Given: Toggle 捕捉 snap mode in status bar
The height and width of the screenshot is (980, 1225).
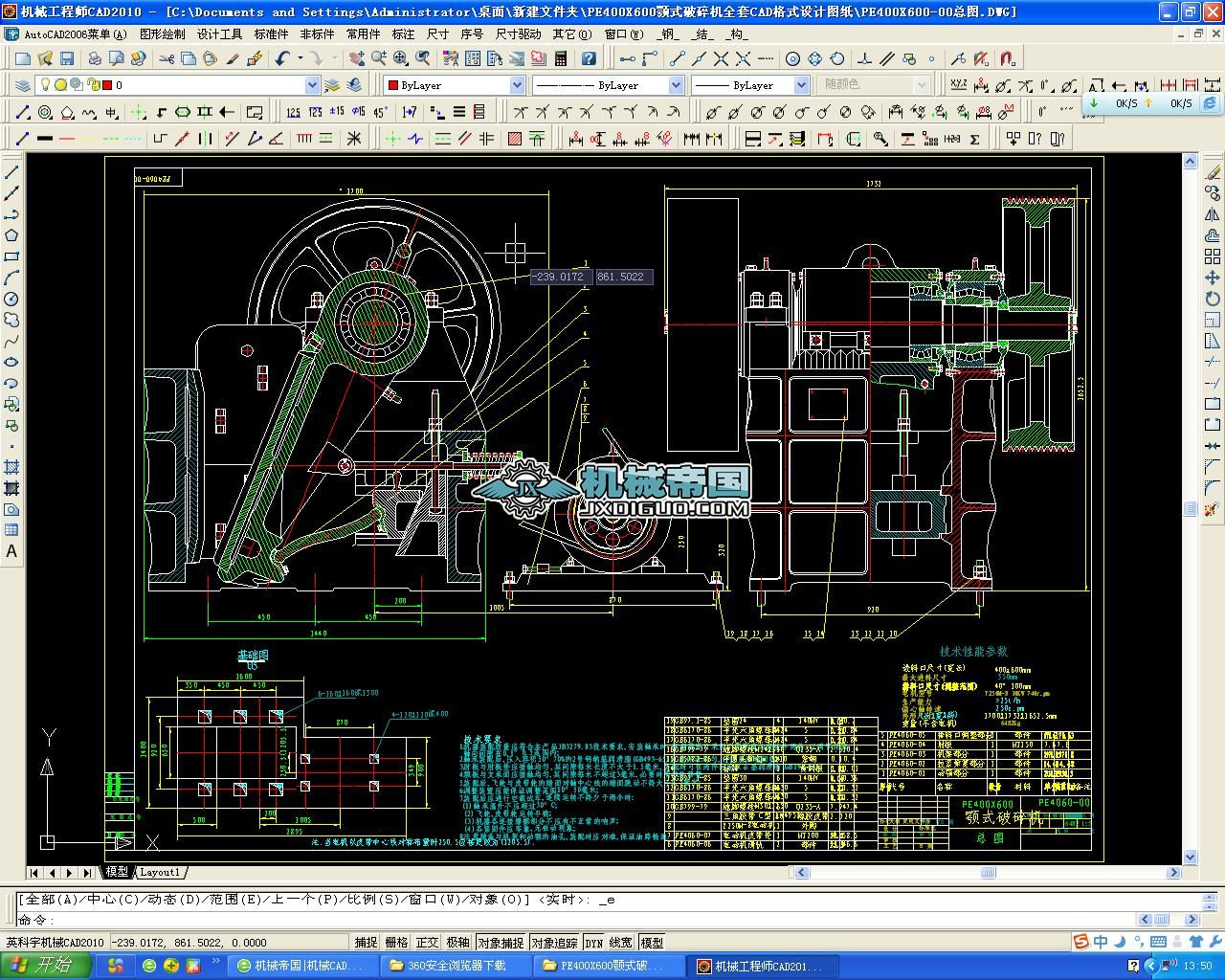Looking at the screenshot, I should pos(366,943).
